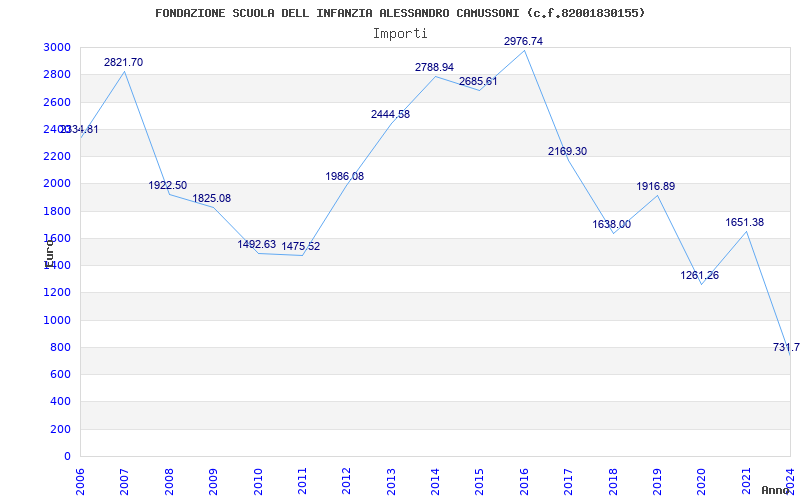Click the Euro y-axis label
This screenshot has width=800, height=500.
click(49, 253)
